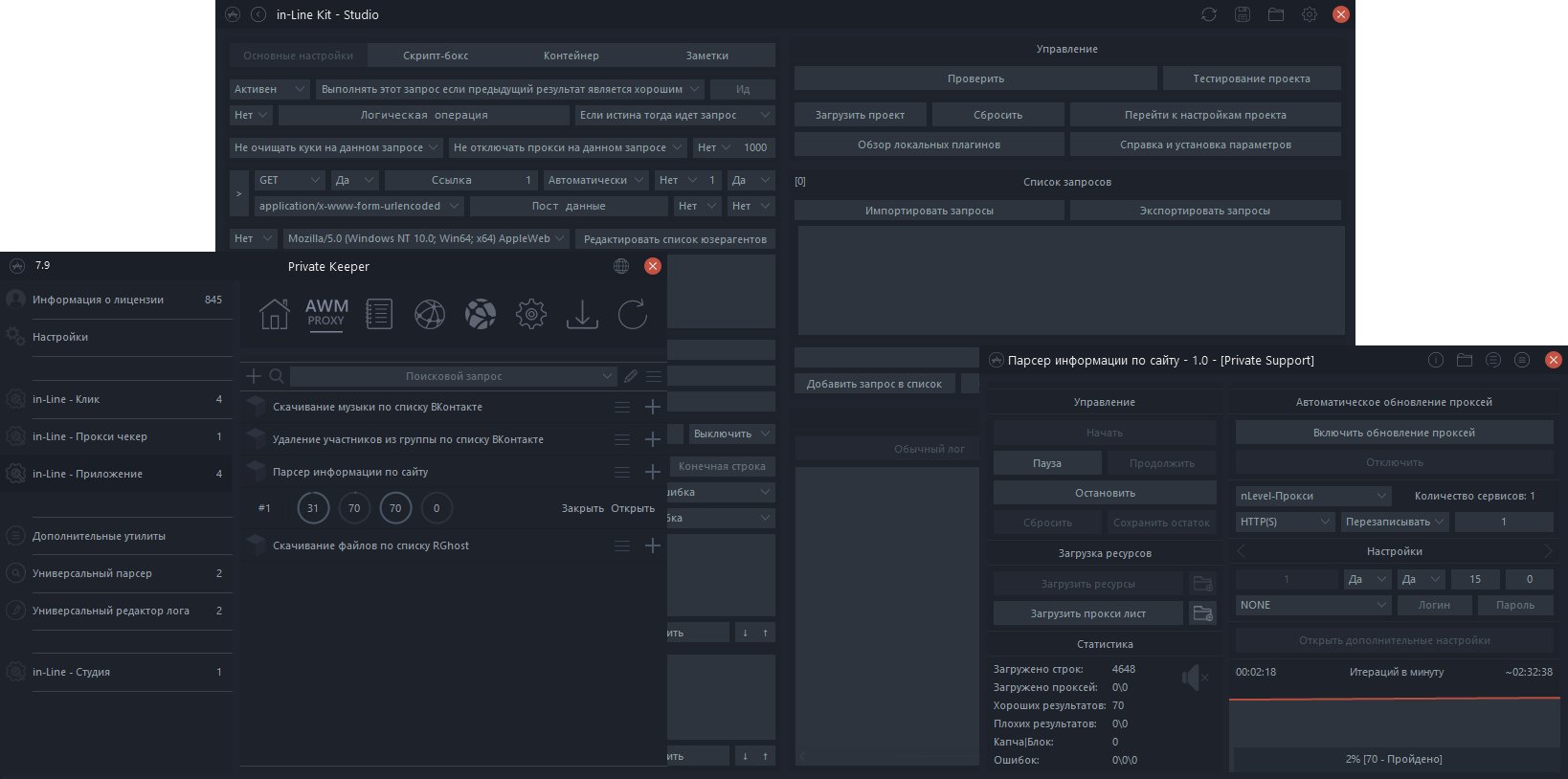Screen dimensions: 1568x779
Task: Click 'Открыть' link in project row #1
Action: click(x=633, y=508)
